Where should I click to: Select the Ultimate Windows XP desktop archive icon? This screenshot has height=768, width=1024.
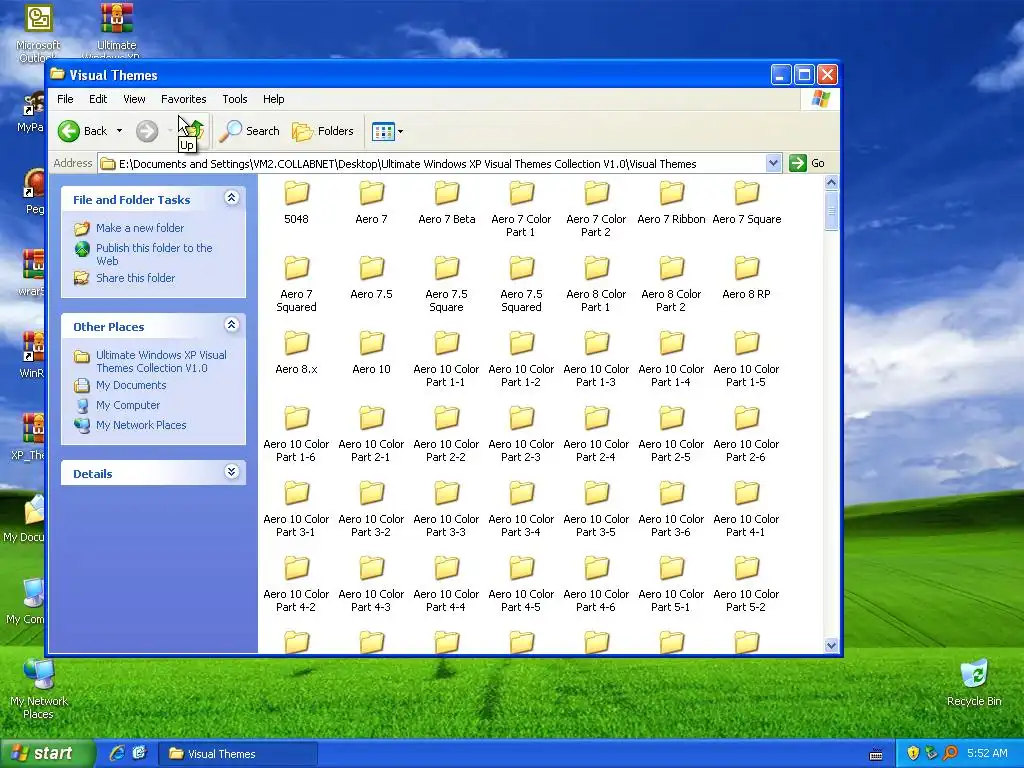[x=117, y=29]
